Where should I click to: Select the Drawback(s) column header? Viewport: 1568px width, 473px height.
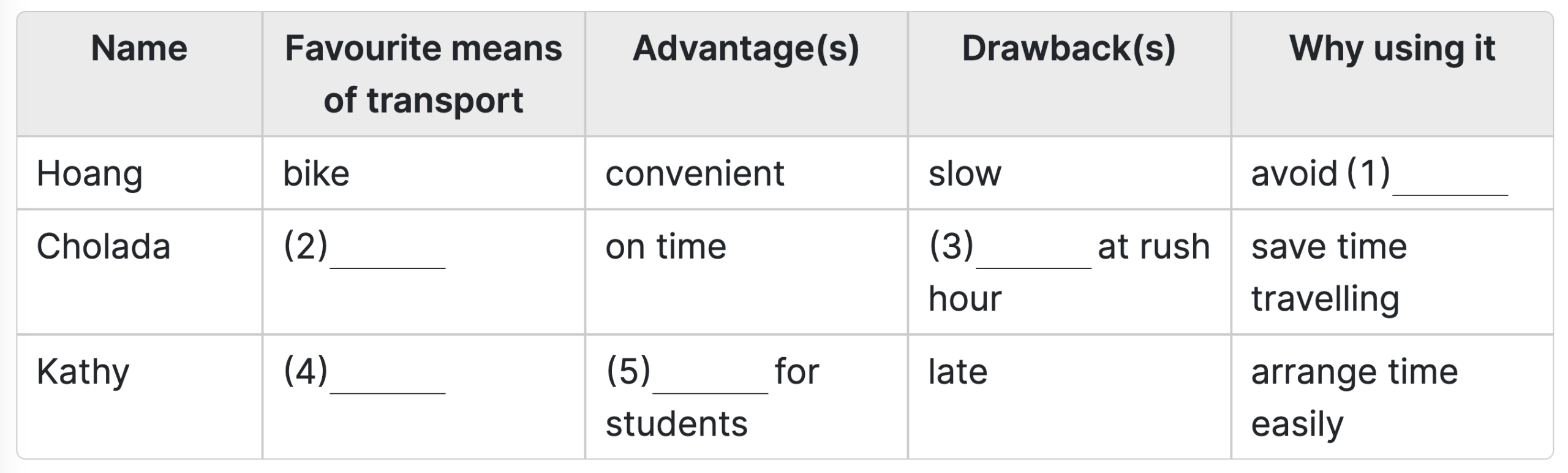coord(1069,49)
